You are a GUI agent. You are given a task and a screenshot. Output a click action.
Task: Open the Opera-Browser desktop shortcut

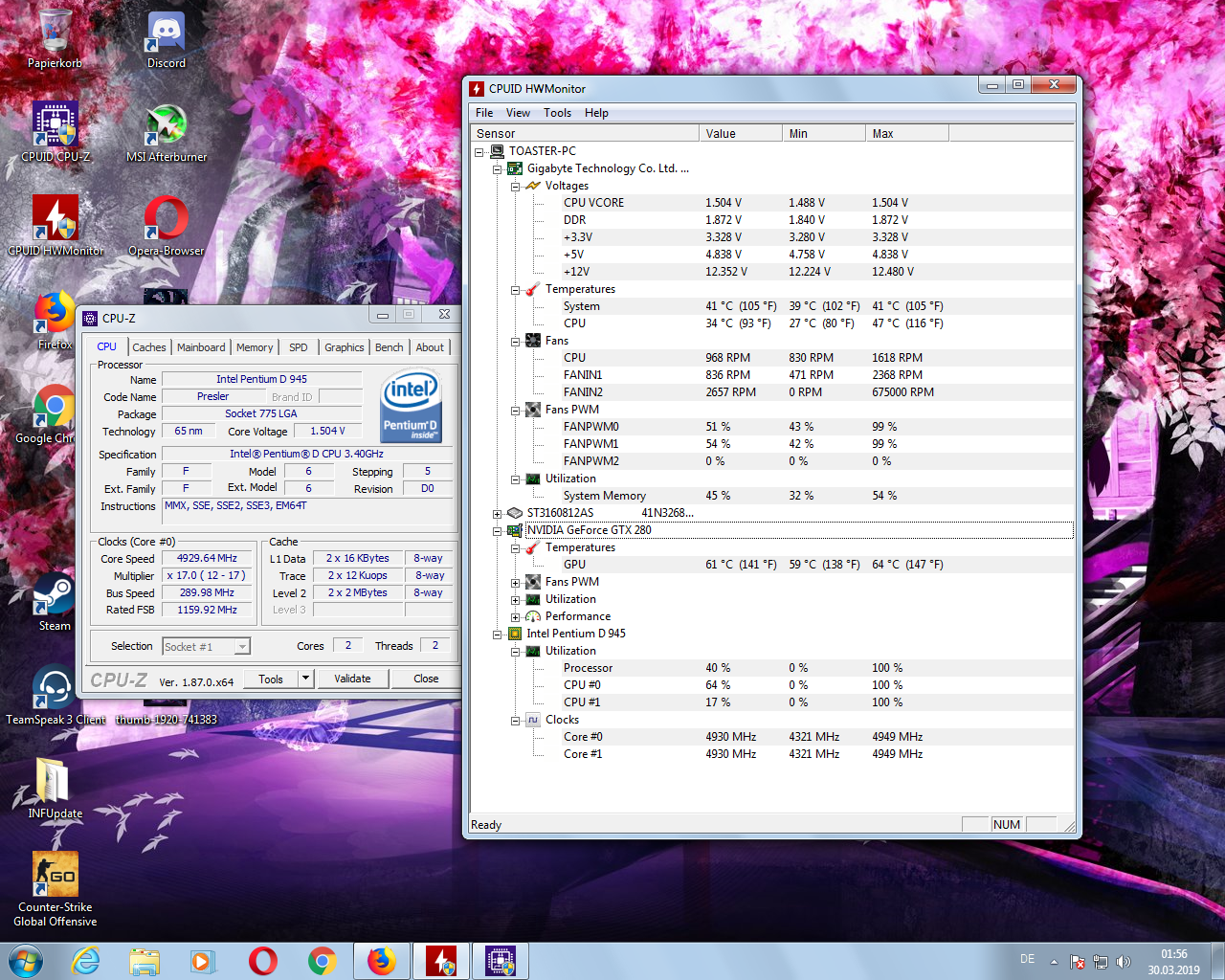click(167, 226)
